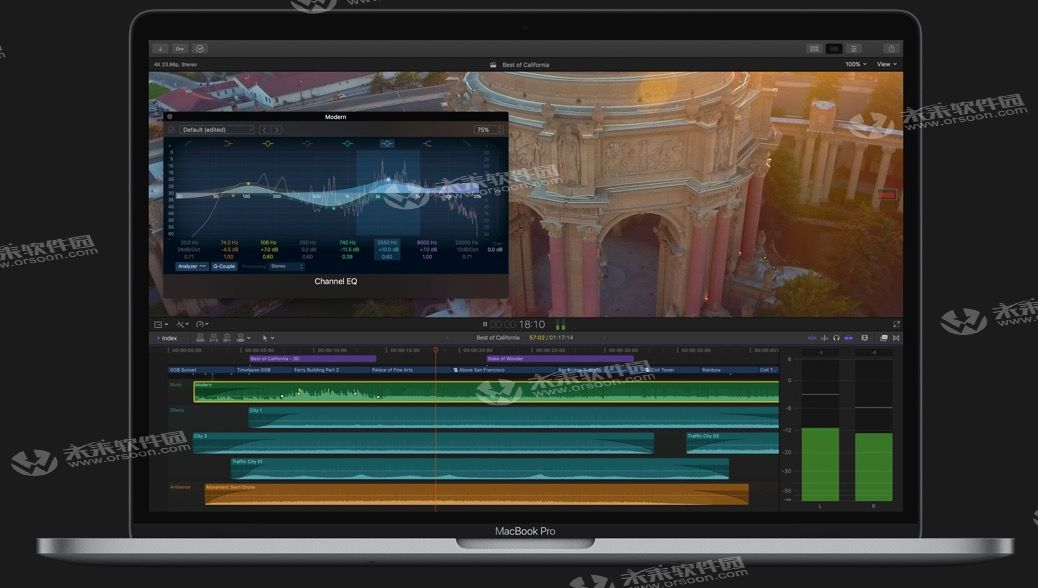Viewport: 1038px width, 588px height.
Task: Open the Transform tools dropdown
Action: click(x=182, y=324)
